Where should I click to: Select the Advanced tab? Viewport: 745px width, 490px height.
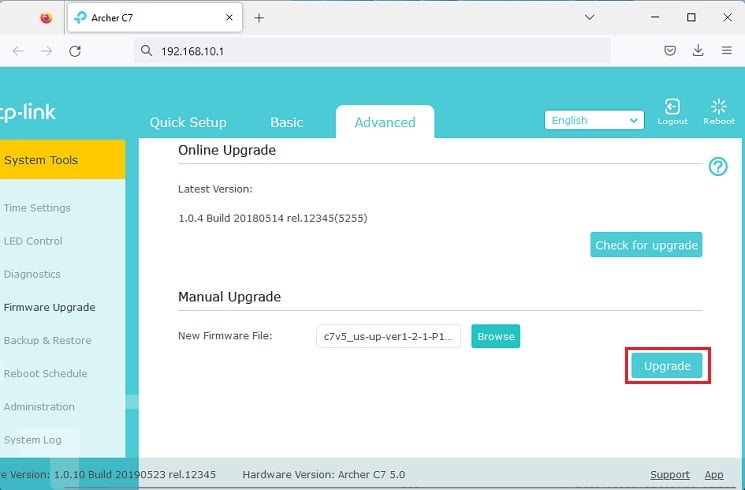point(385,123)
